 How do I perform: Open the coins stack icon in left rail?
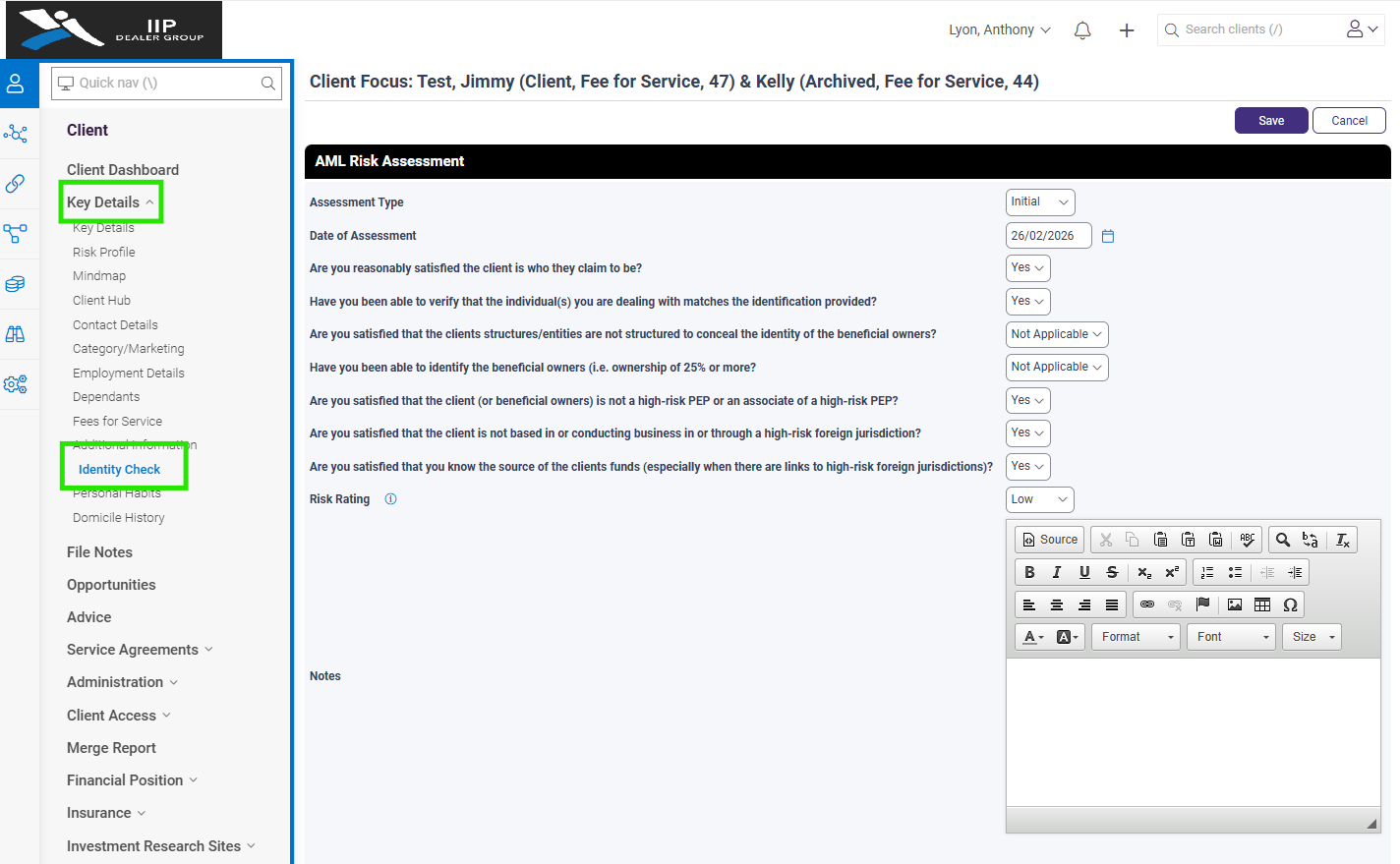(16, 284)
